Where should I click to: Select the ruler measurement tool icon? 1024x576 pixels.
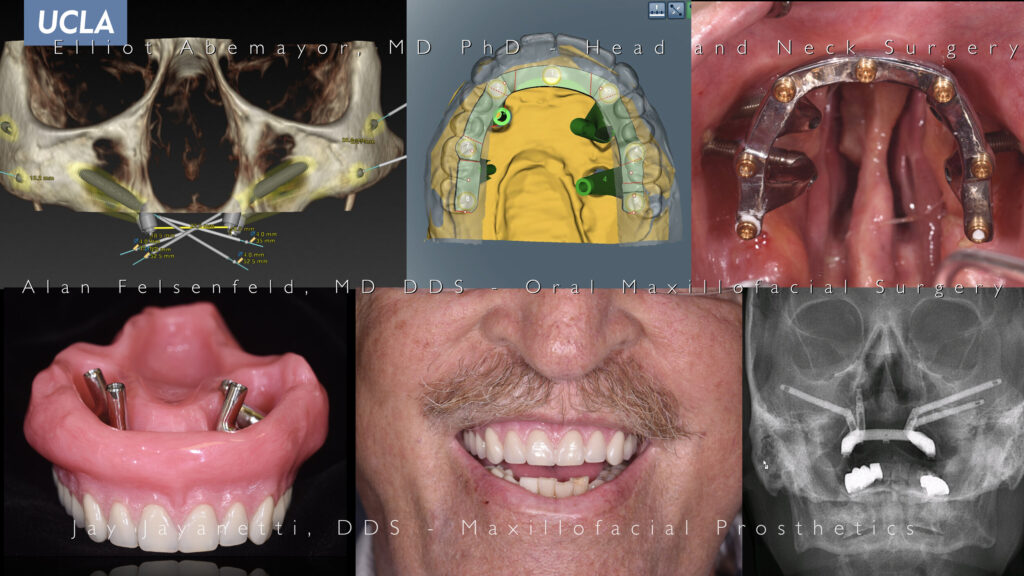pos(657,9)
